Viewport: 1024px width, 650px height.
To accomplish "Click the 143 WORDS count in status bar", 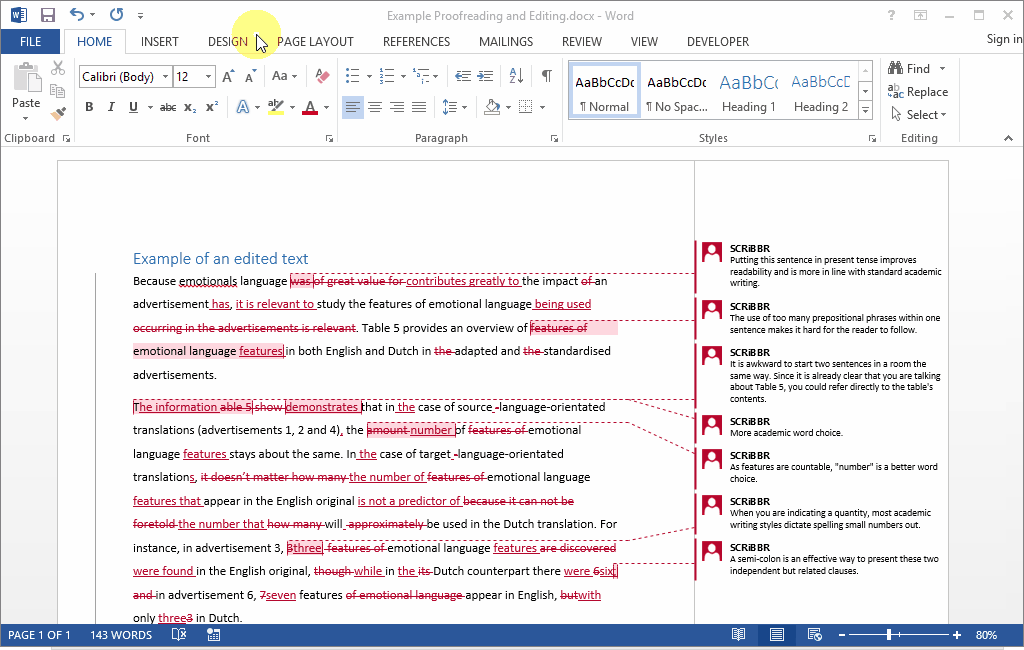I will [x=121, y=635].
